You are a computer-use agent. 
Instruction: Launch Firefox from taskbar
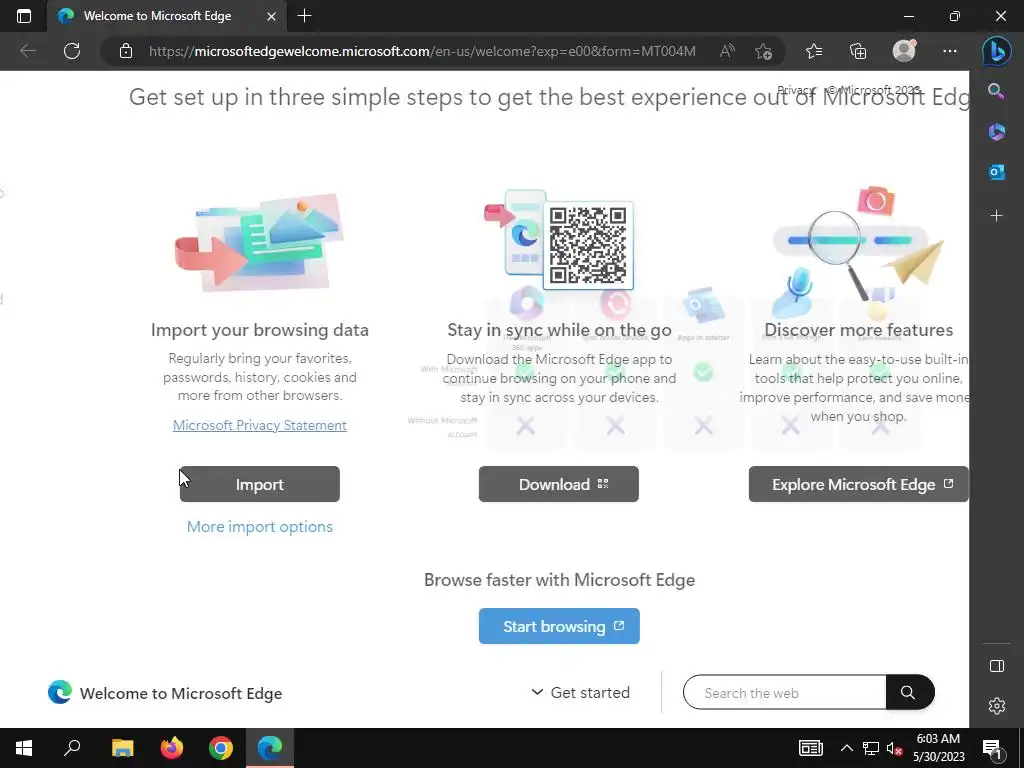tap(172, 748)
